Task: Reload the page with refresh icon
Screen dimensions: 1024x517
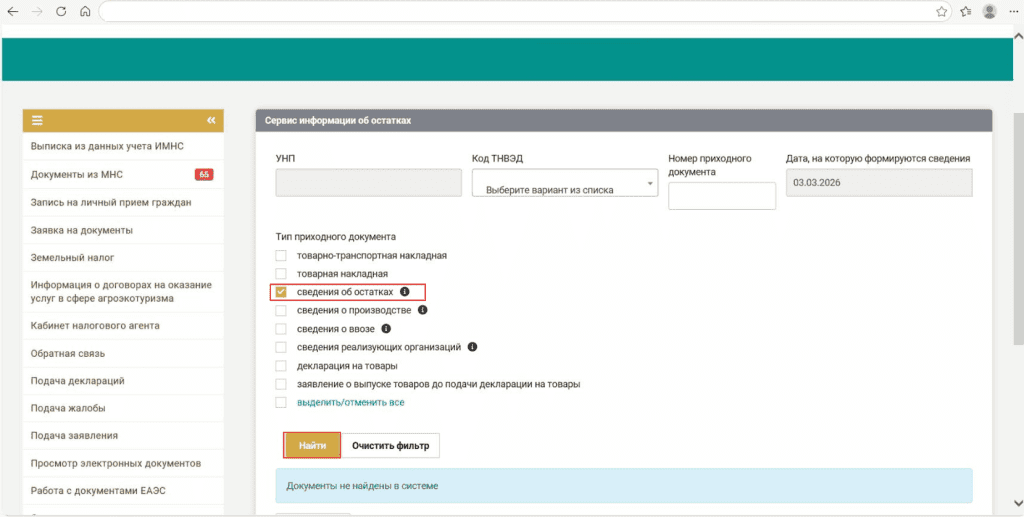Action: [x=61, y=11]
